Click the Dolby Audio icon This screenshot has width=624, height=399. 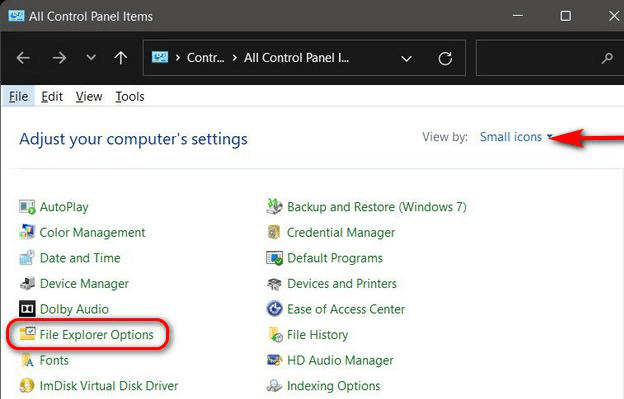coord(27,309)
